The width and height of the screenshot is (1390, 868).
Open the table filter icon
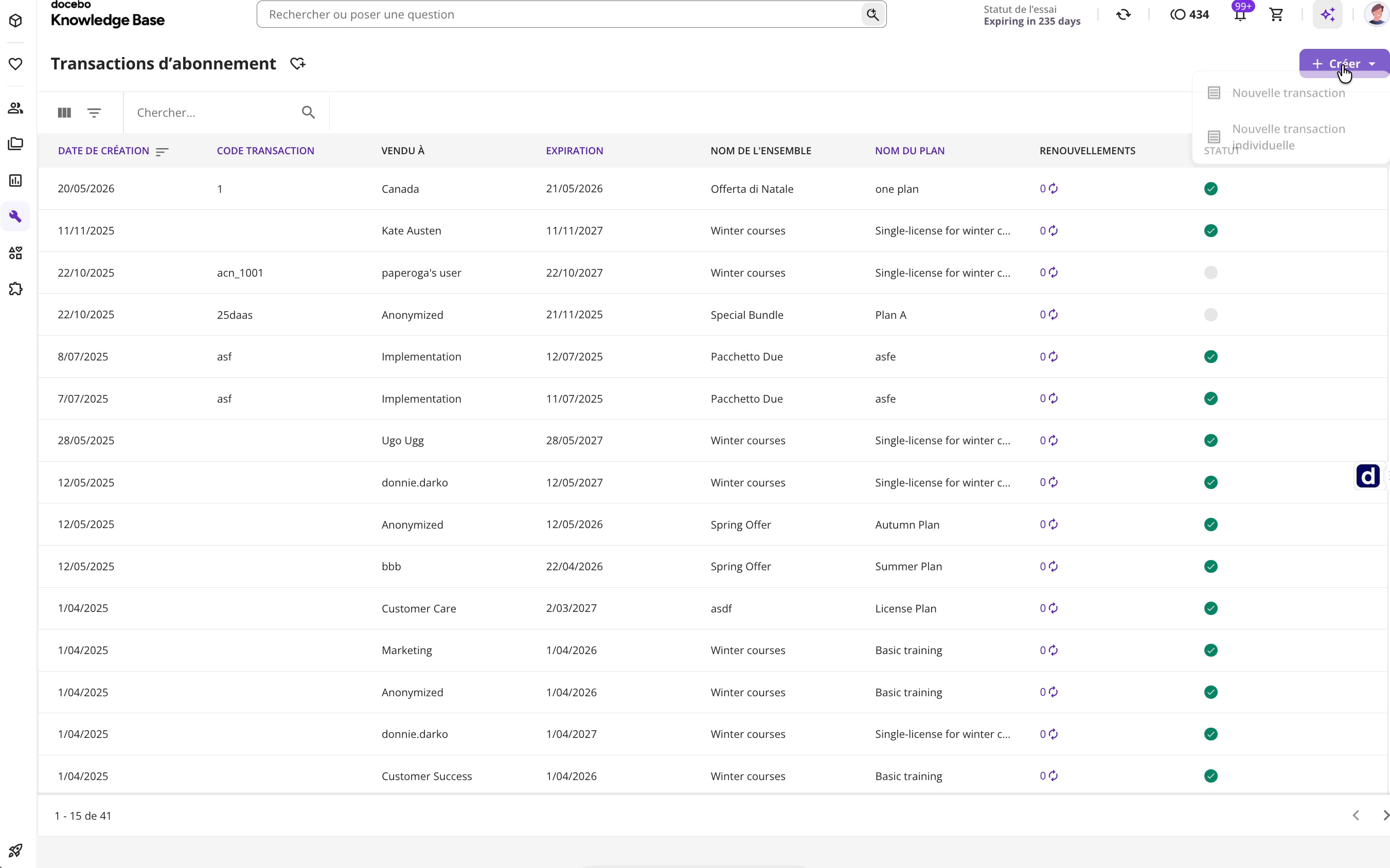[x=94, y=113]
